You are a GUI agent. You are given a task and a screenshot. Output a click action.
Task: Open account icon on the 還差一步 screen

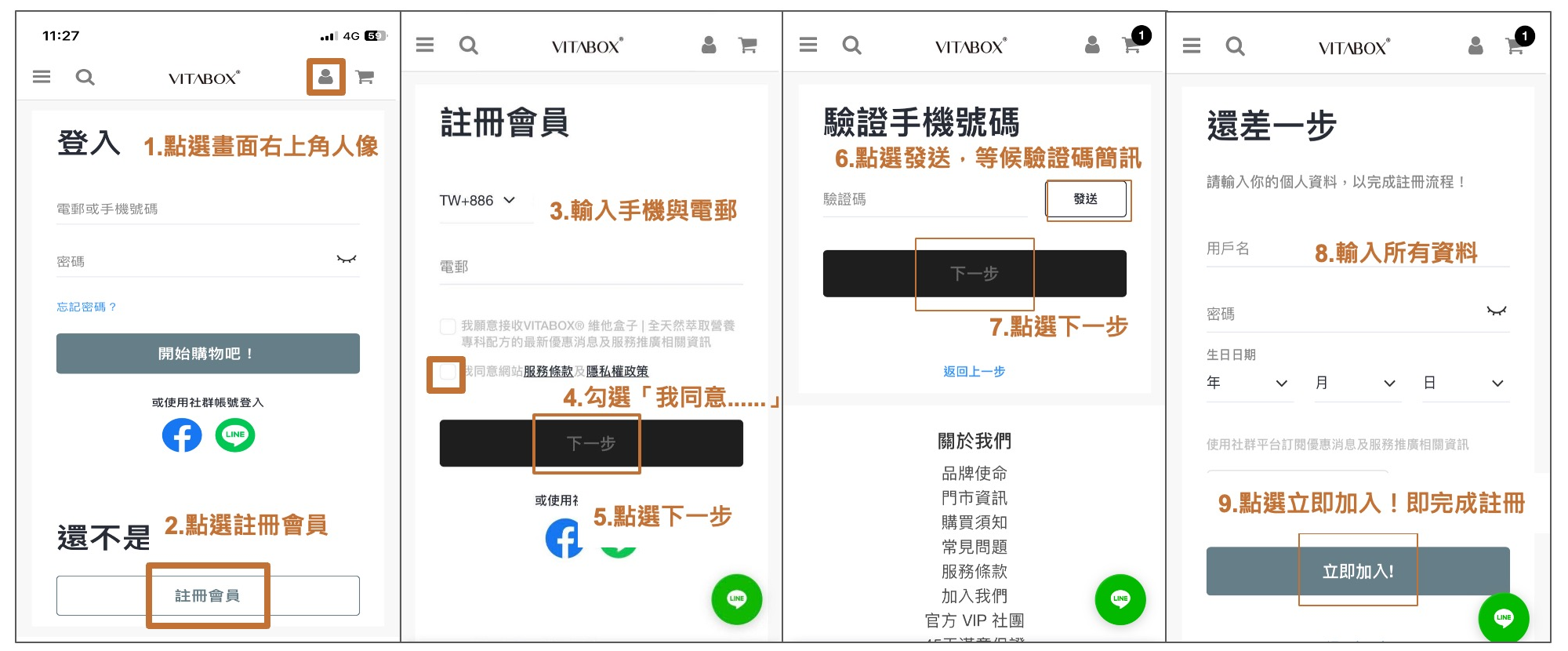(1475, 45)
